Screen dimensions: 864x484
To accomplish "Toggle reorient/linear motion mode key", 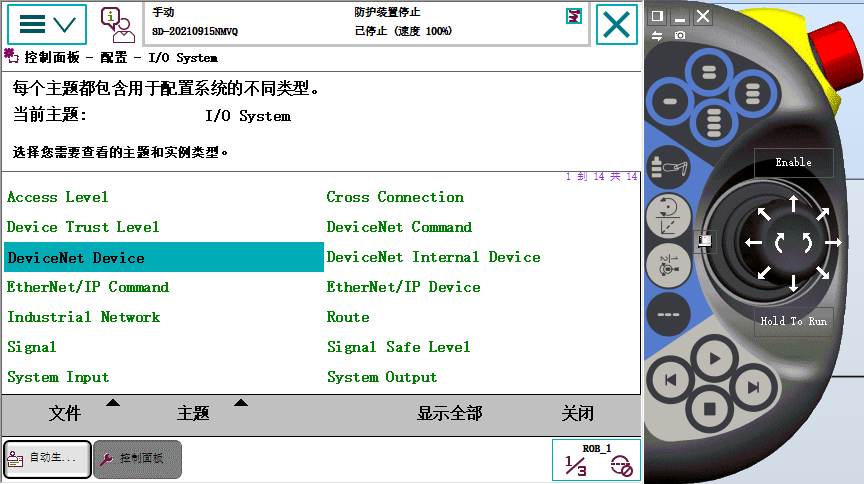I will pos(668,216).
